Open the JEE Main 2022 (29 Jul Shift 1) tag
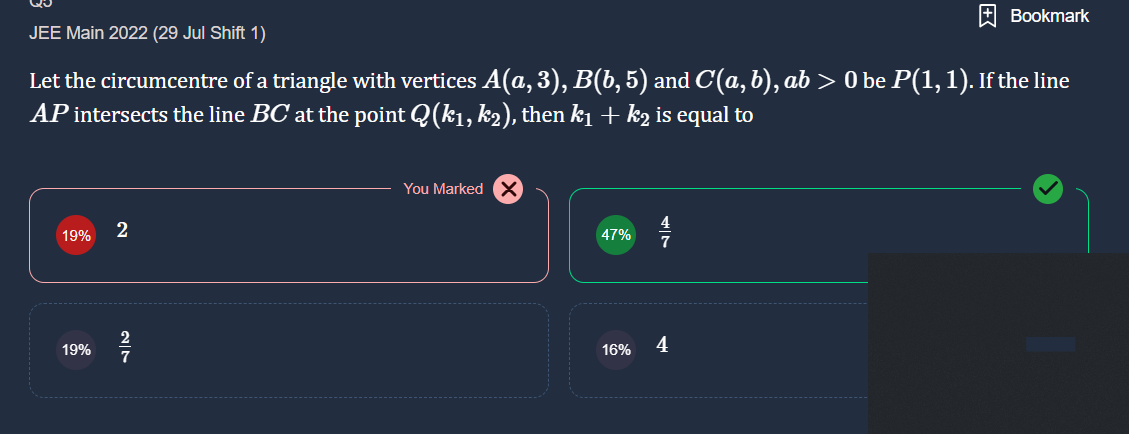The height and width of the screenshot is (434, 1129). [148, 33]
